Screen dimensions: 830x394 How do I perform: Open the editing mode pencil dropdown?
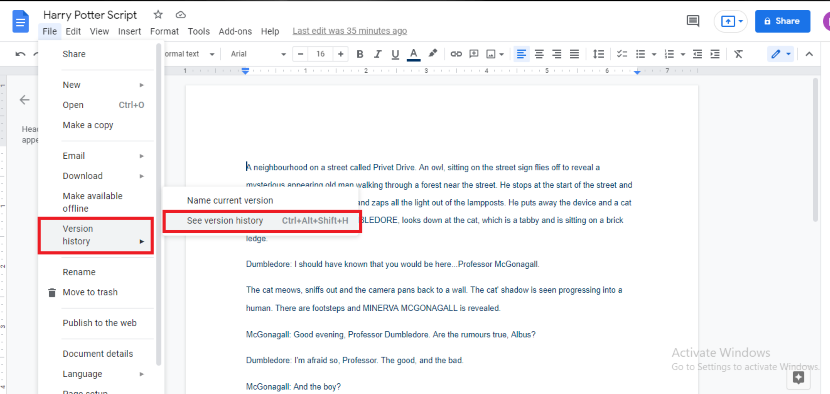click(780, 54)
